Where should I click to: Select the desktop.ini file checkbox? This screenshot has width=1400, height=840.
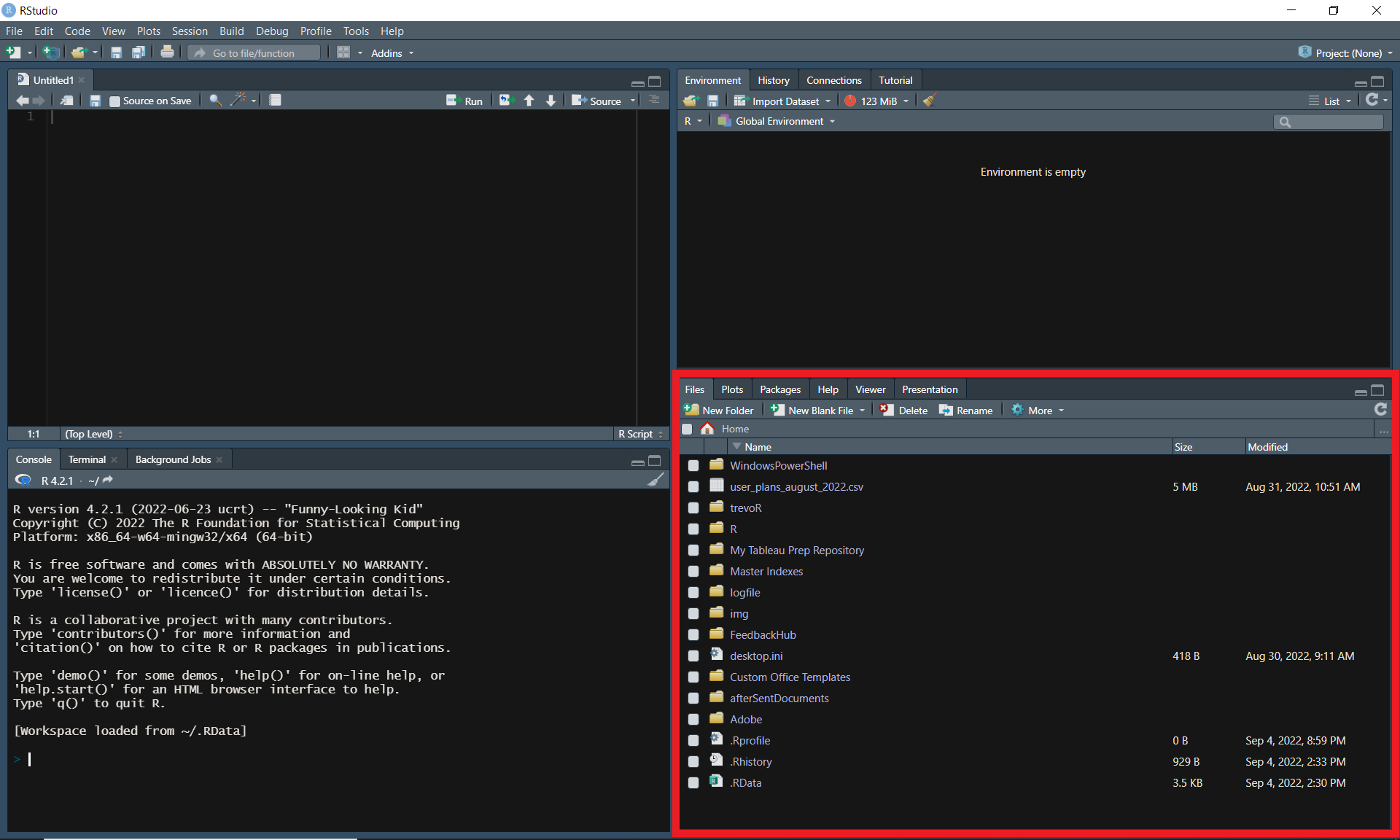click(x=693, y=656)
